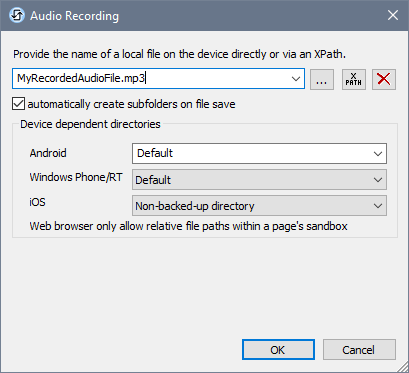Dismiss dialog with Cancel button

point(359,350)
